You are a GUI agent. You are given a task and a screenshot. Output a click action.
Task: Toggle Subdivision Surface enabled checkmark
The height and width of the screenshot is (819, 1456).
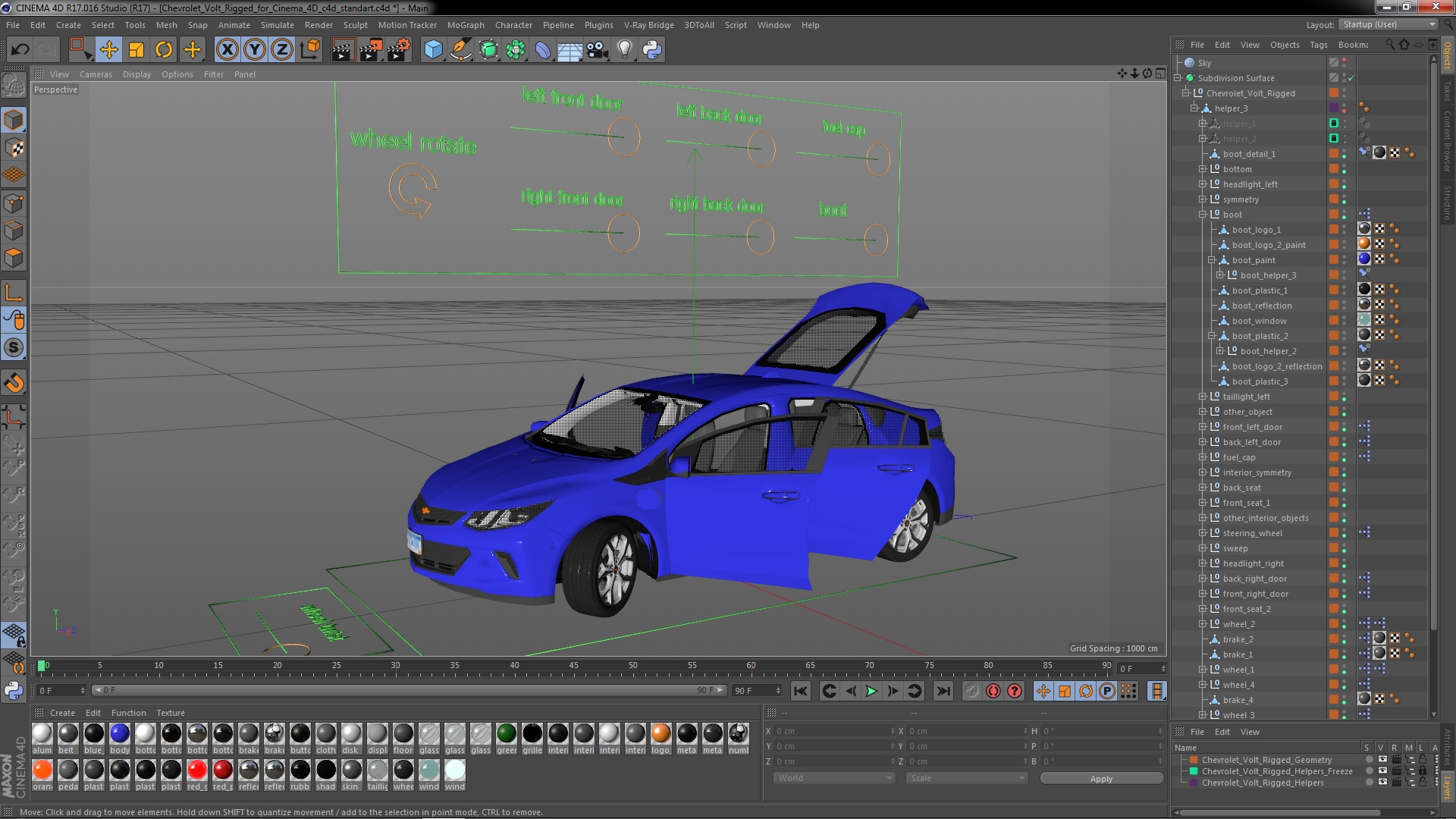pyautogui.click(x=1351, y=78)
